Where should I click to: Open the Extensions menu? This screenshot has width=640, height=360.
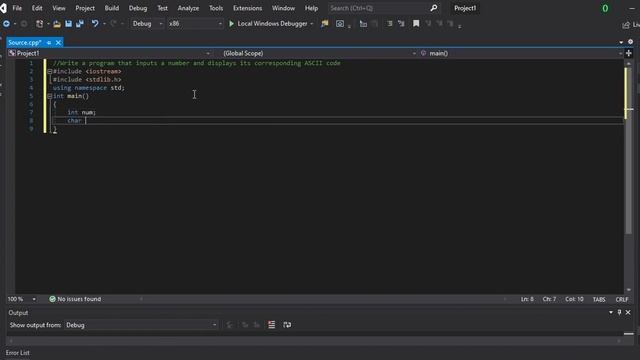[x=247, y=8]
